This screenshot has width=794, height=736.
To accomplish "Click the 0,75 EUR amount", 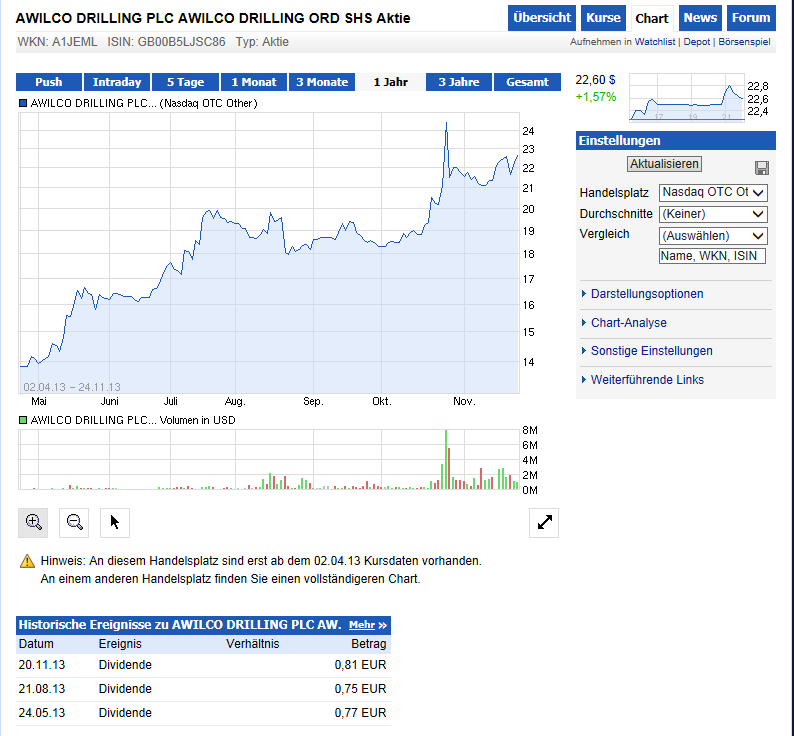I will click(360, 689).
